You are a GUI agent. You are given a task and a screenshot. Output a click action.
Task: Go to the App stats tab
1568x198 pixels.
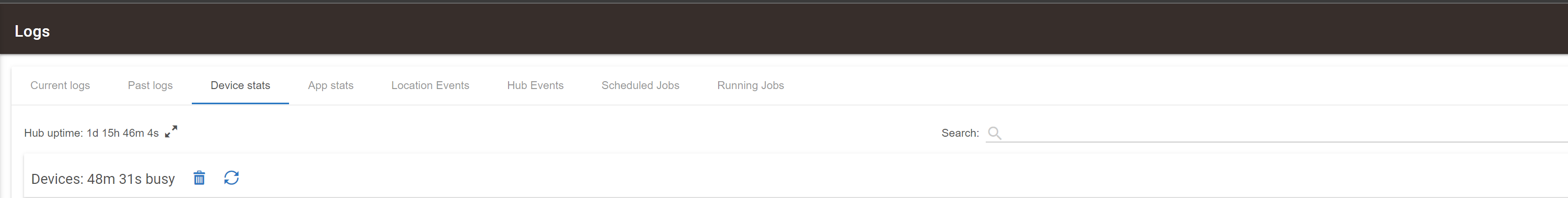click(330, 85)
